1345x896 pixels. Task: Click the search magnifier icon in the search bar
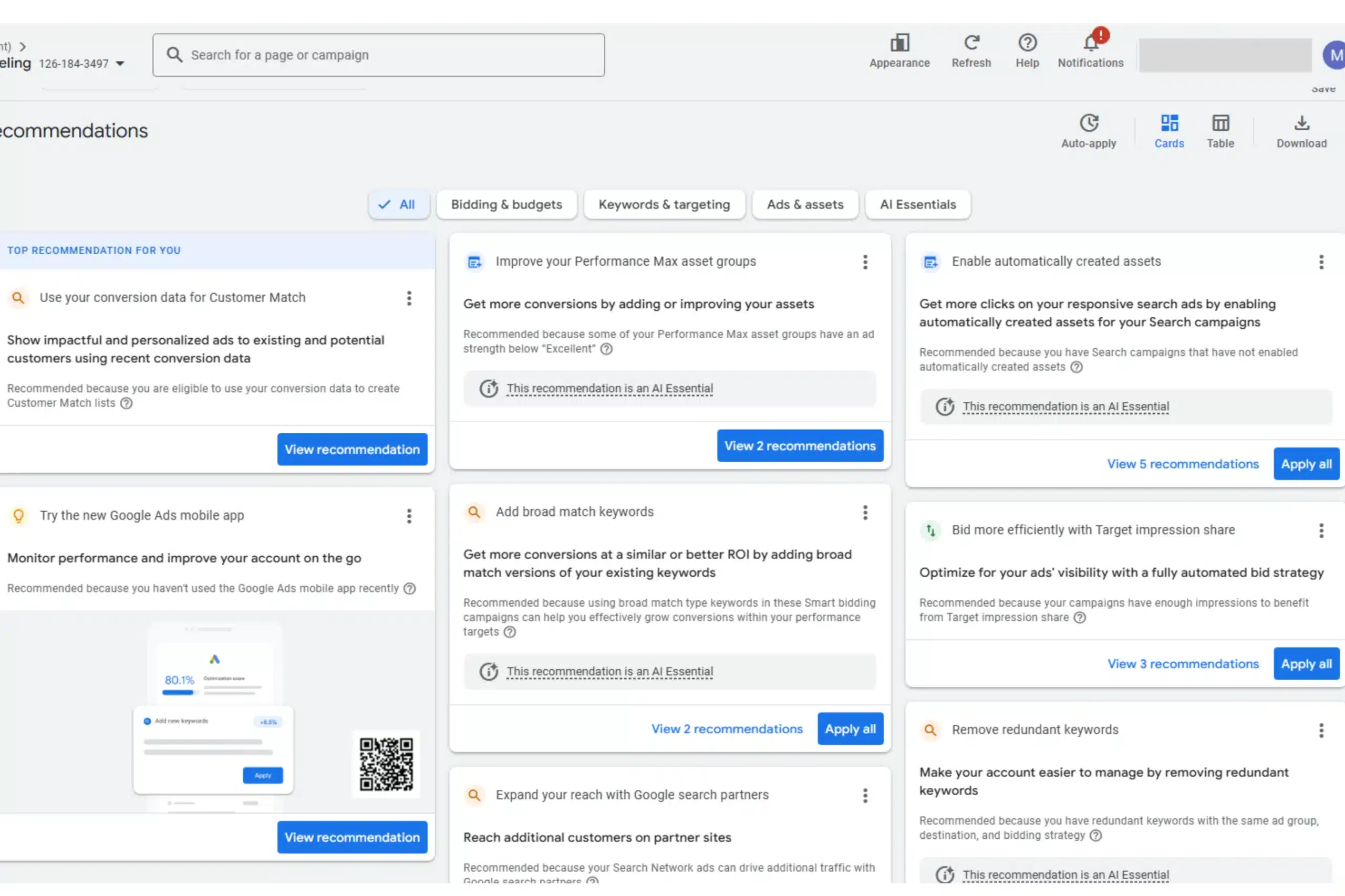click(174, 55)
